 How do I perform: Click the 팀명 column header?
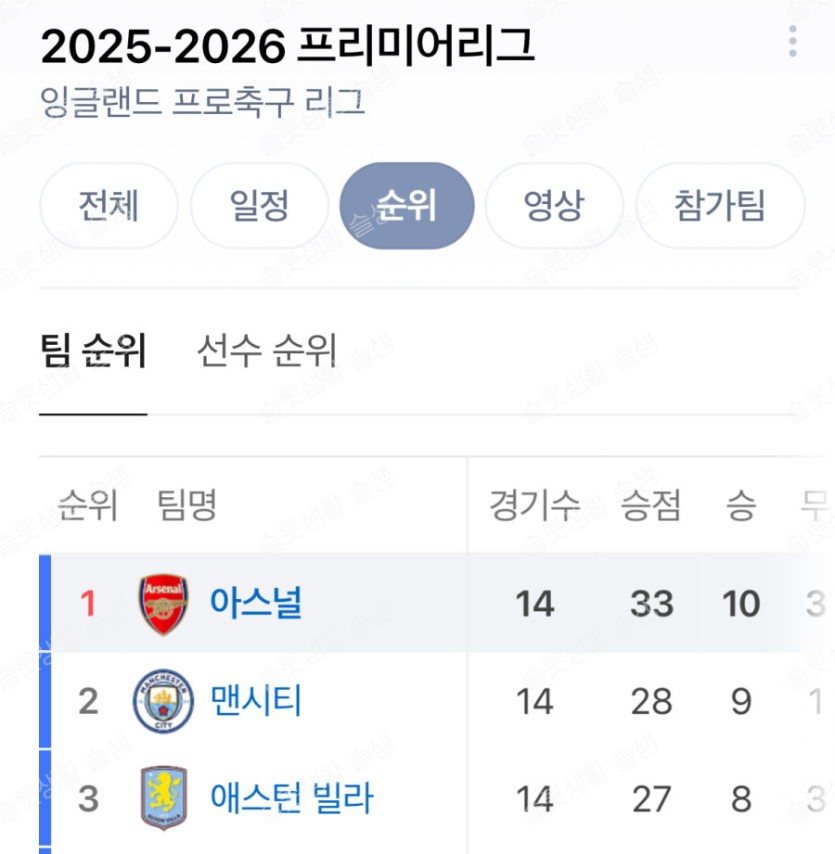(x=187, y=506)
